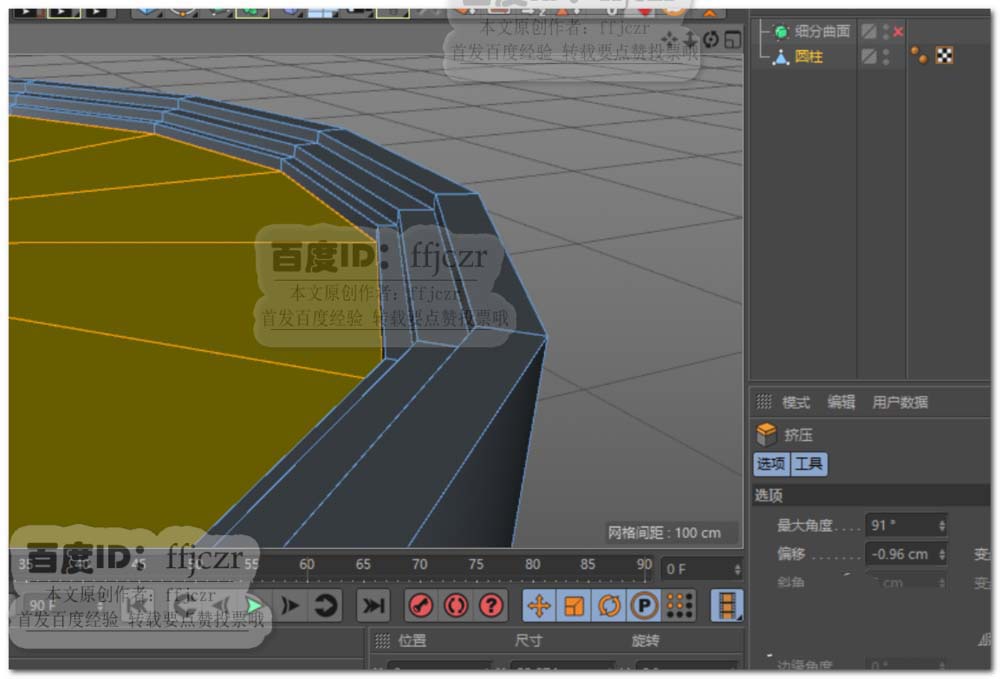Switch to the 工具 tab

[809, 464]
